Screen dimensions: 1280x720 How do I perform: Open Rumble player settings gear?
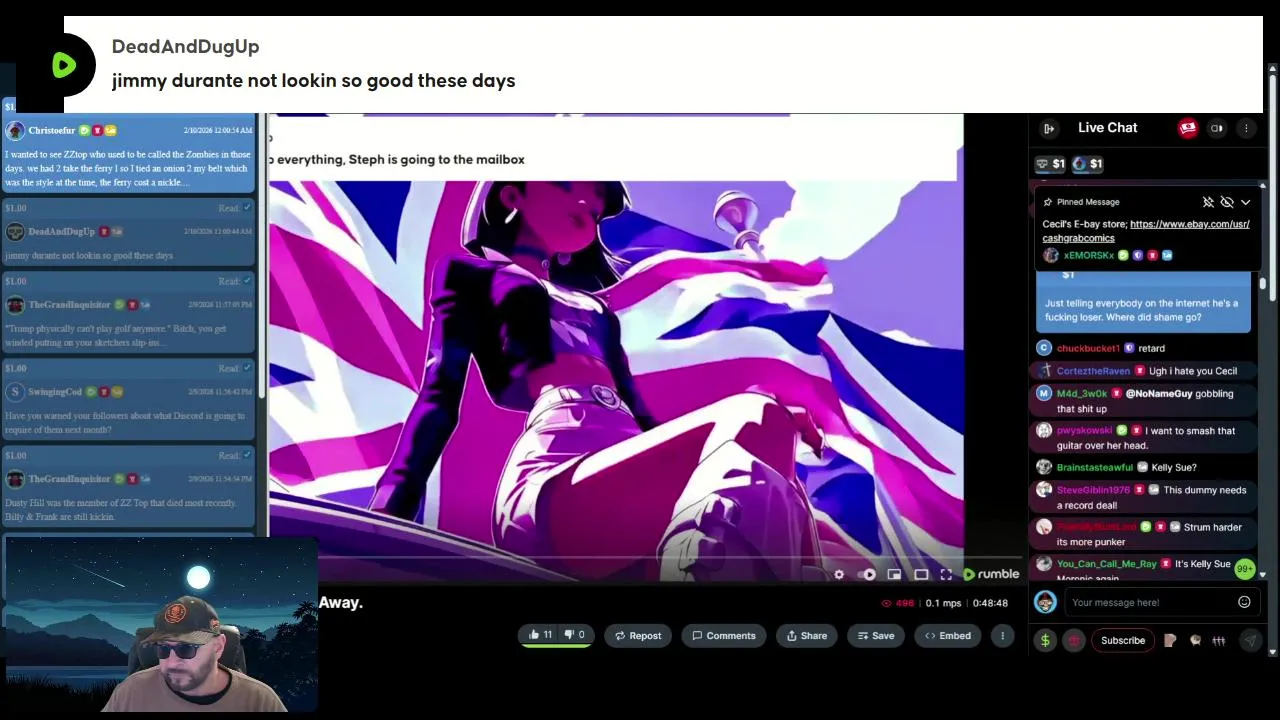tap(839, 575)
